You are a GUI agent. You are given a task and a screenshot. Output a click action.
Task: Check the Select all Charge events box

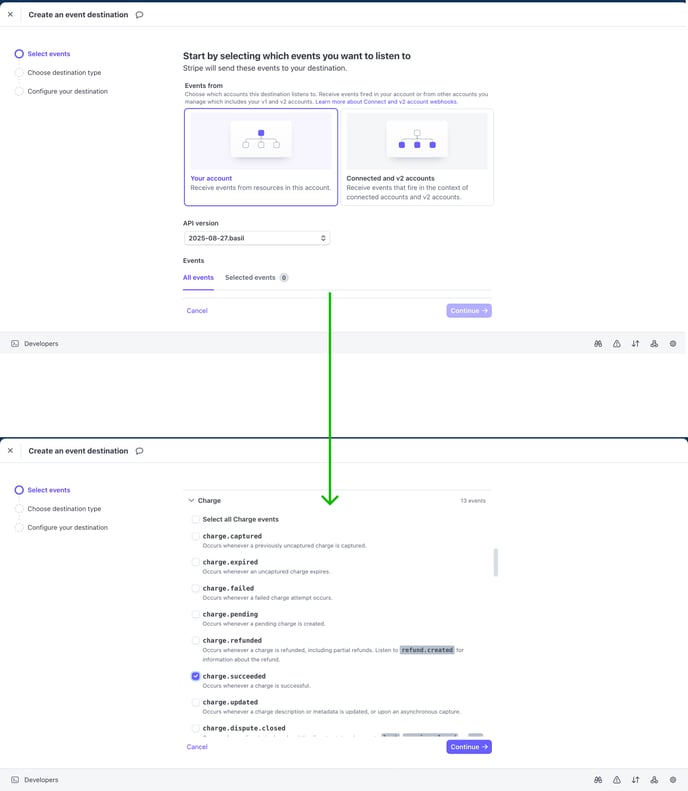tap(196, 520)
